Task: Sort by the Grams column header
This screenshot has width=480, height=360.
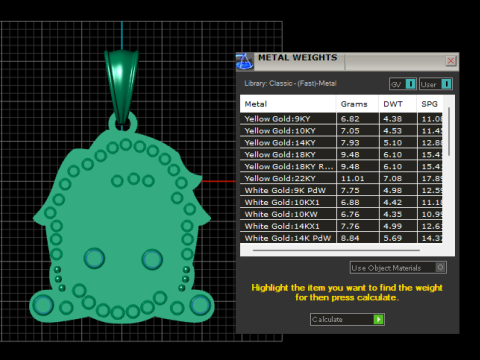Action: point(357,104)
